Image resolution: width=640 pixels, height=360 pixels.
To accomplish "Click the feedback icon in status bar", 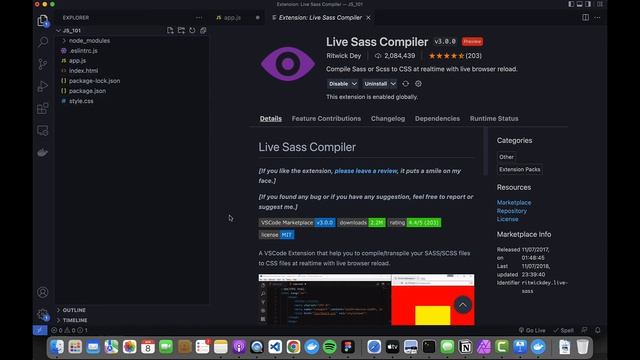I will tap(584, 330).
